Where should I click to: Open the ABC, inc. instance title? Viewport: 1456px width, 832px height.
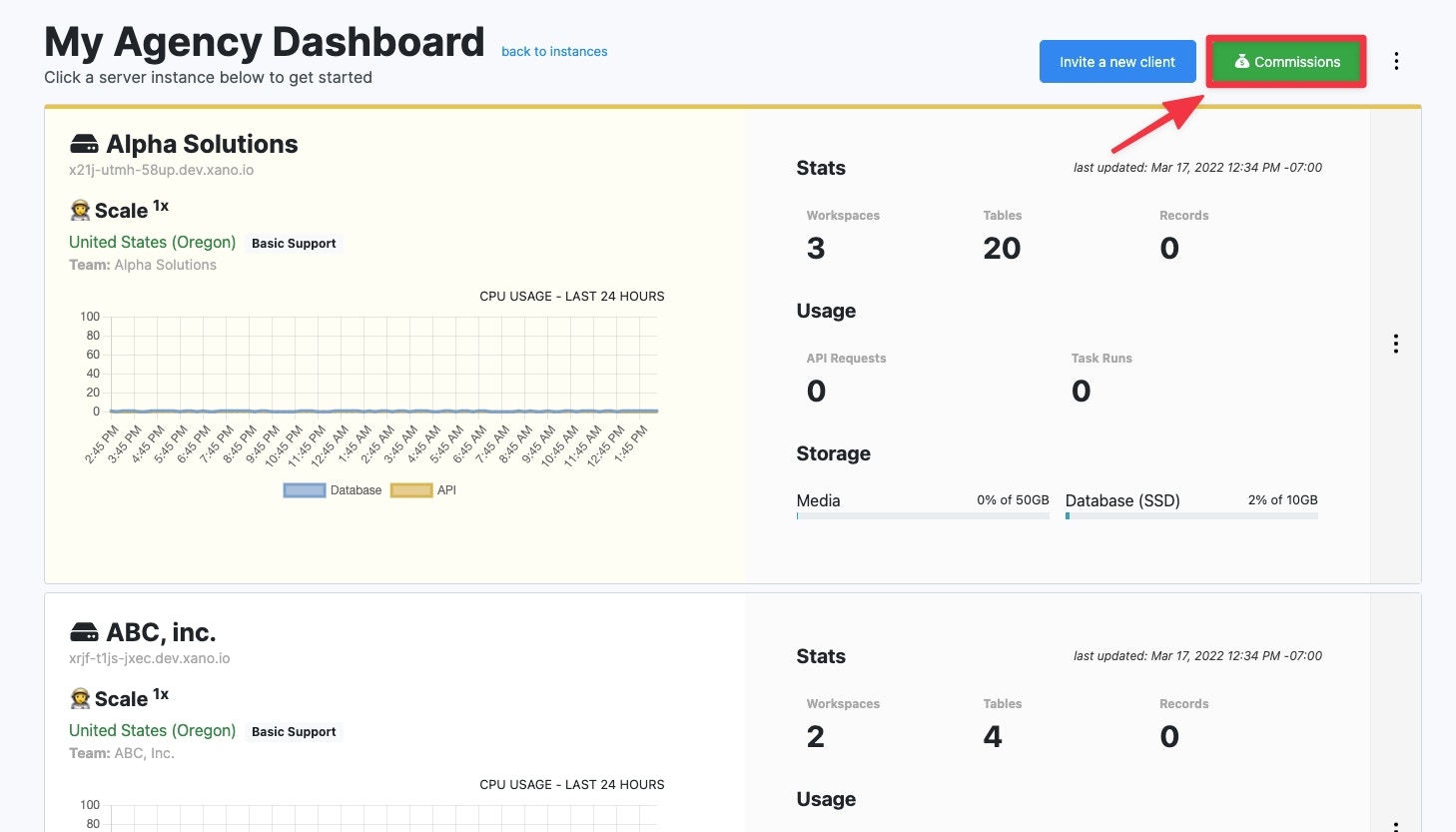[161, 633]
